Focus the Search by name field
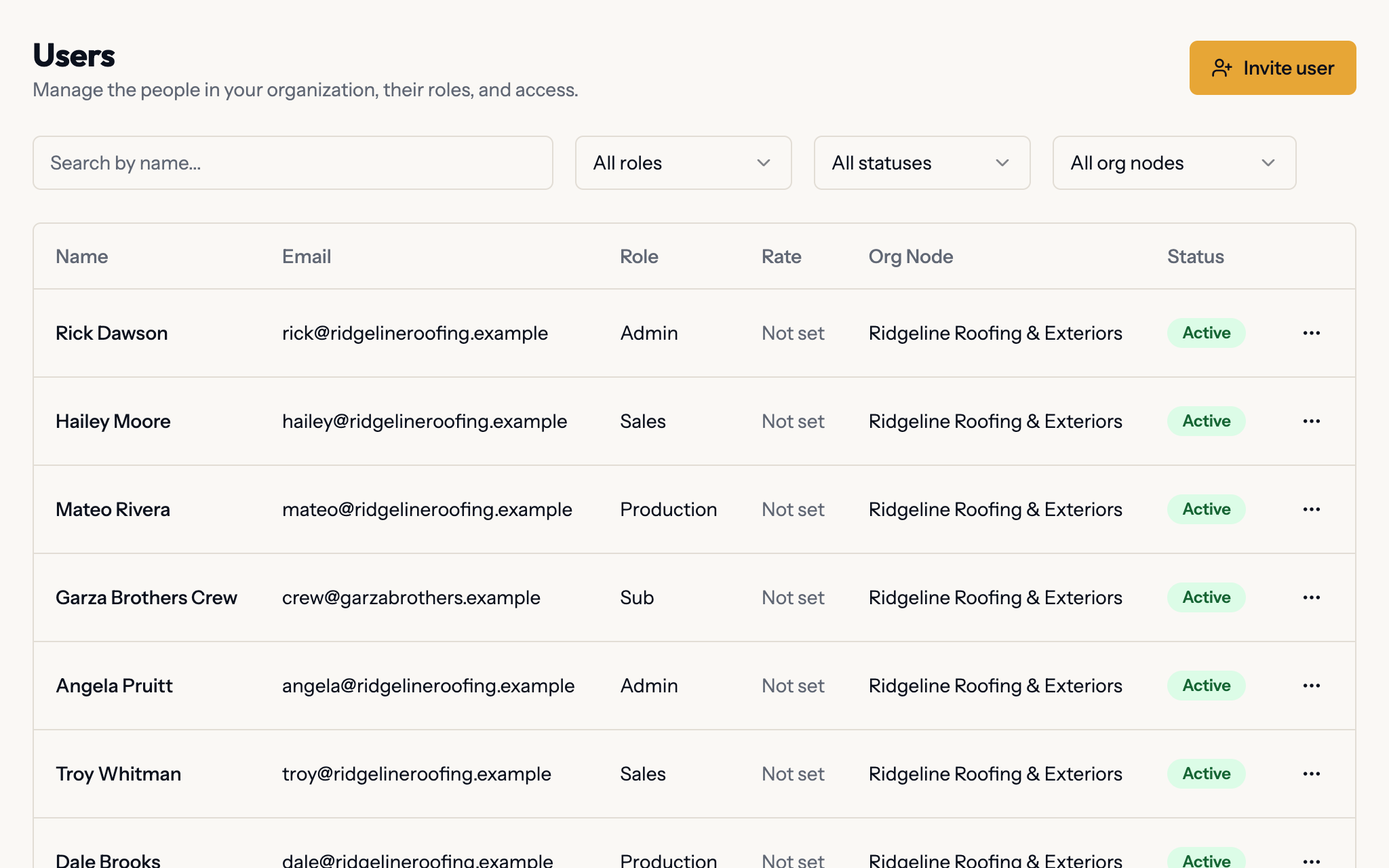 point(293,163)
